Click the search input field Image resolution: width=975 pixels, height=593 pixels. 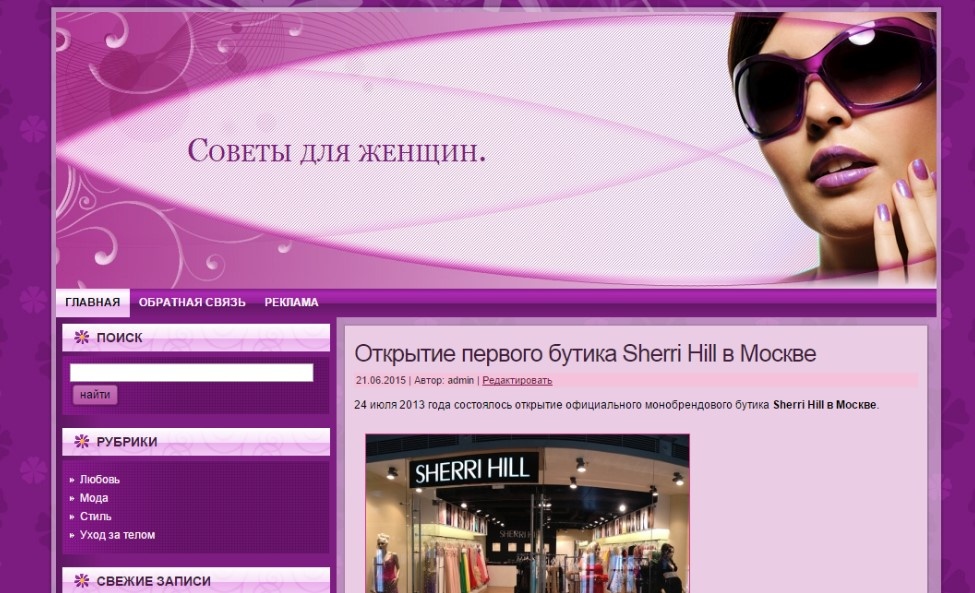[x=192, y=372]
